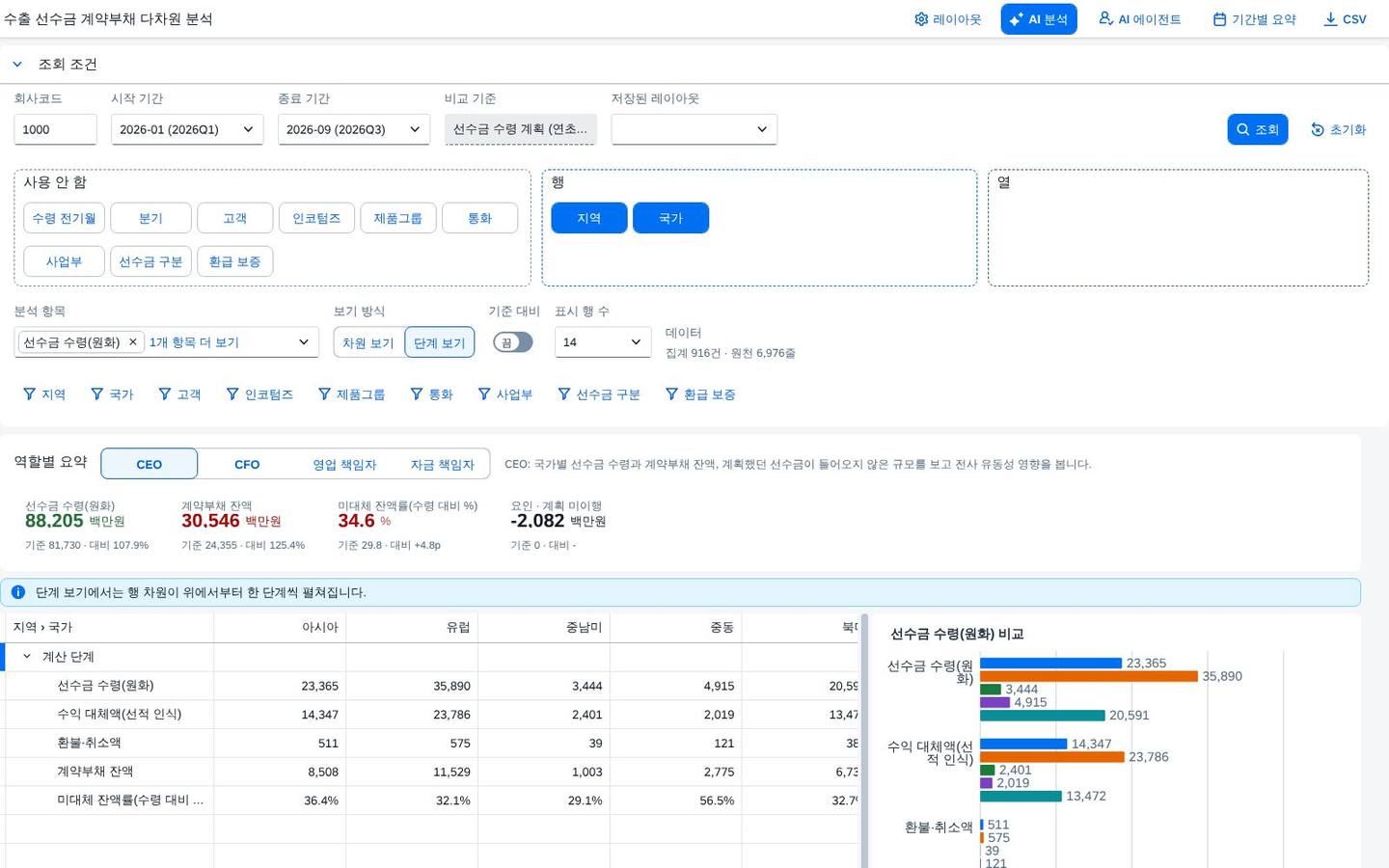The image size is (1389, 868).
Task: Toggle the 기준 대비 switch
Action: point(513,342)
